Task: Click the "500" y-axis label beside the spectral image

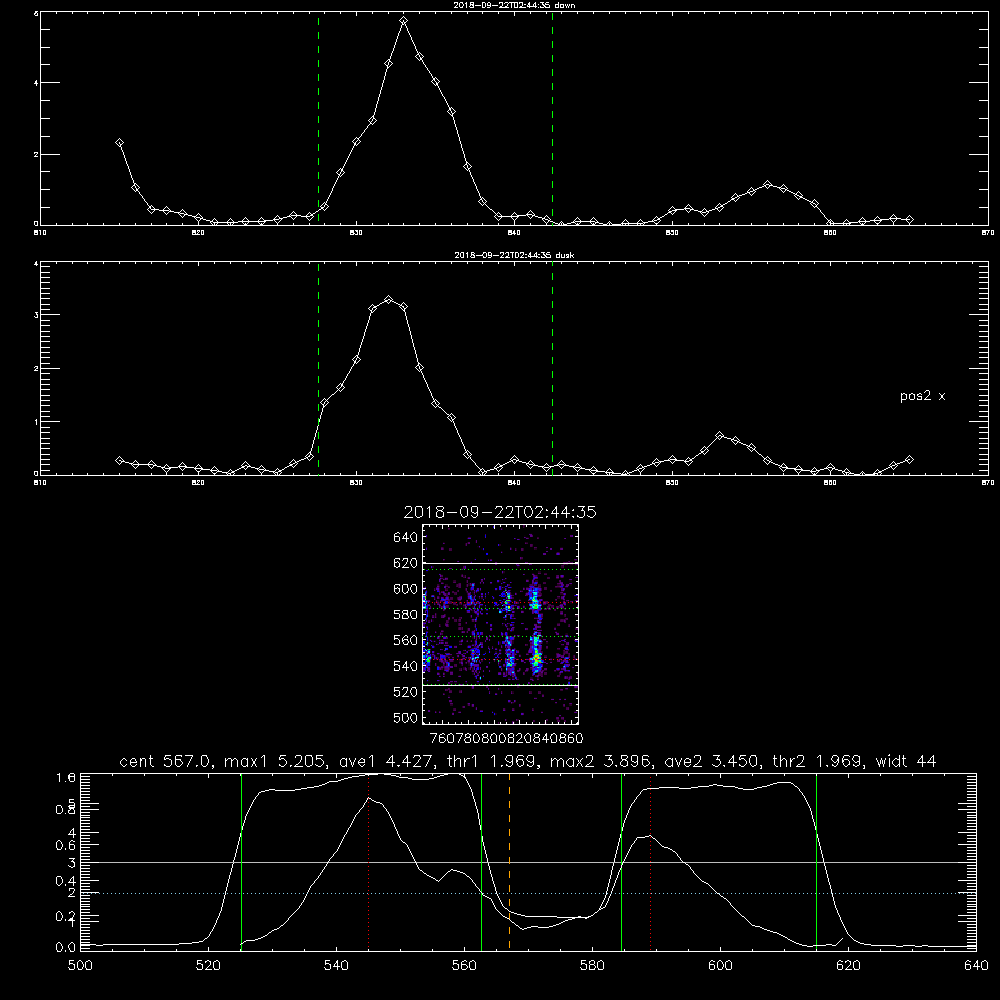Action: point(406,718)
